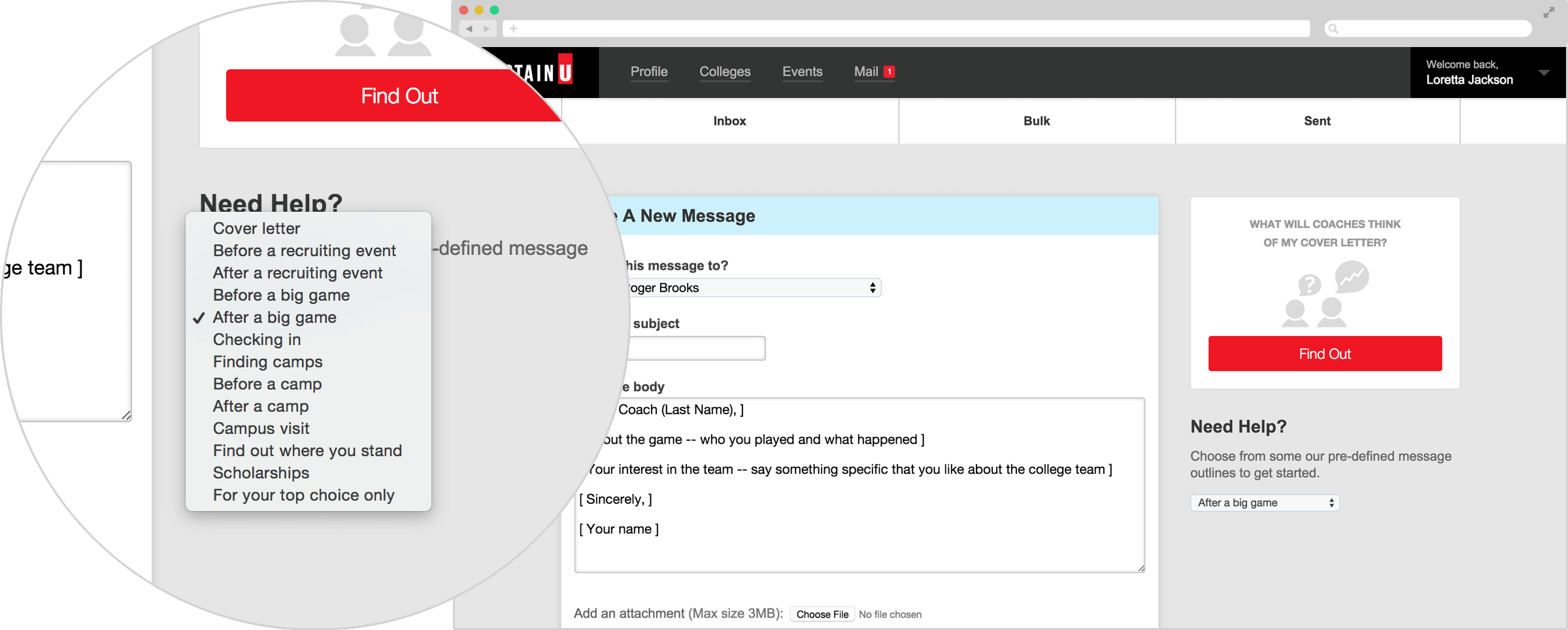The width and height of the screenshot is (1568, 630).
Task: Pick Campus visit in the template list
Action: 261,429
